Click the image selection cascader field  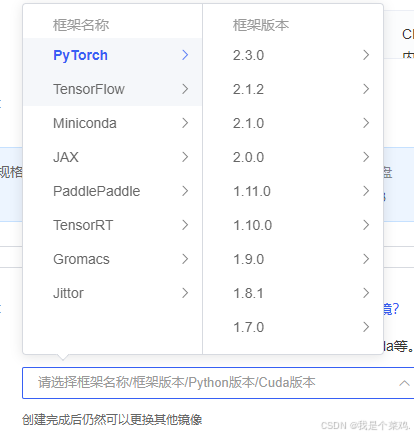click(x=218, y=383)
